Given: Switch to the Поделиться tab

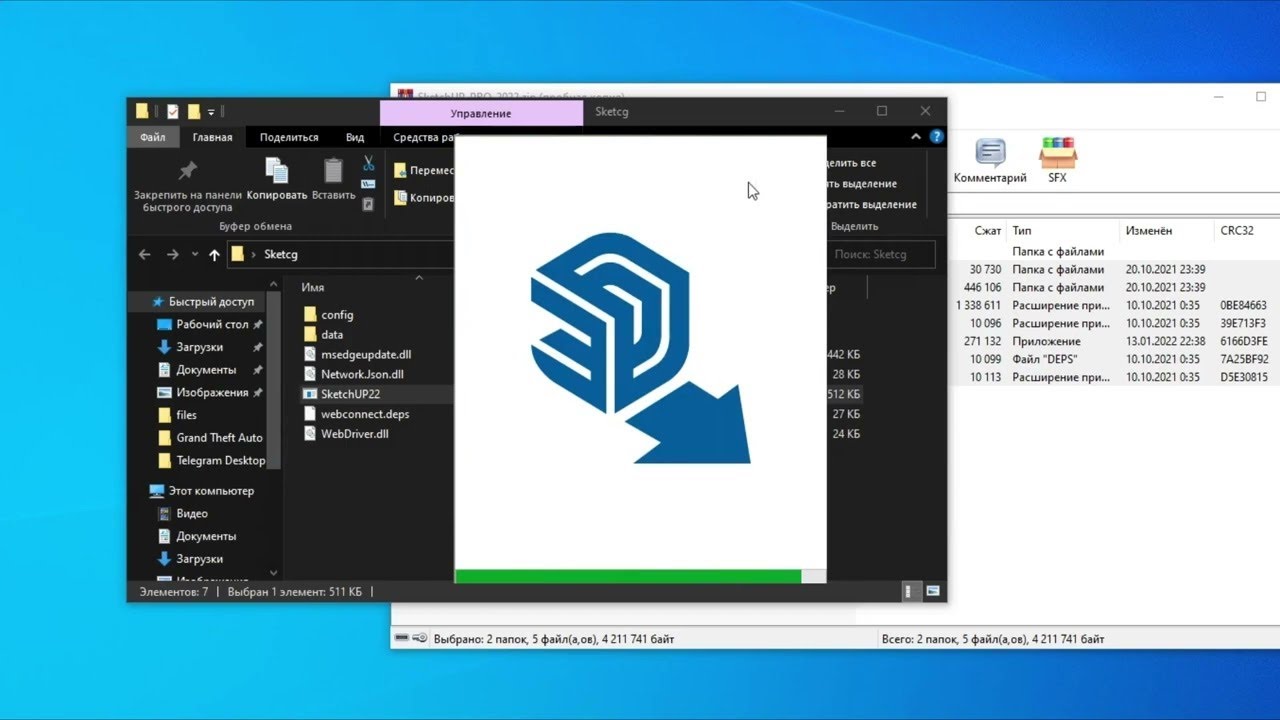Looking at the screenshot, I should pyautogui.click(x=289, y=137).
